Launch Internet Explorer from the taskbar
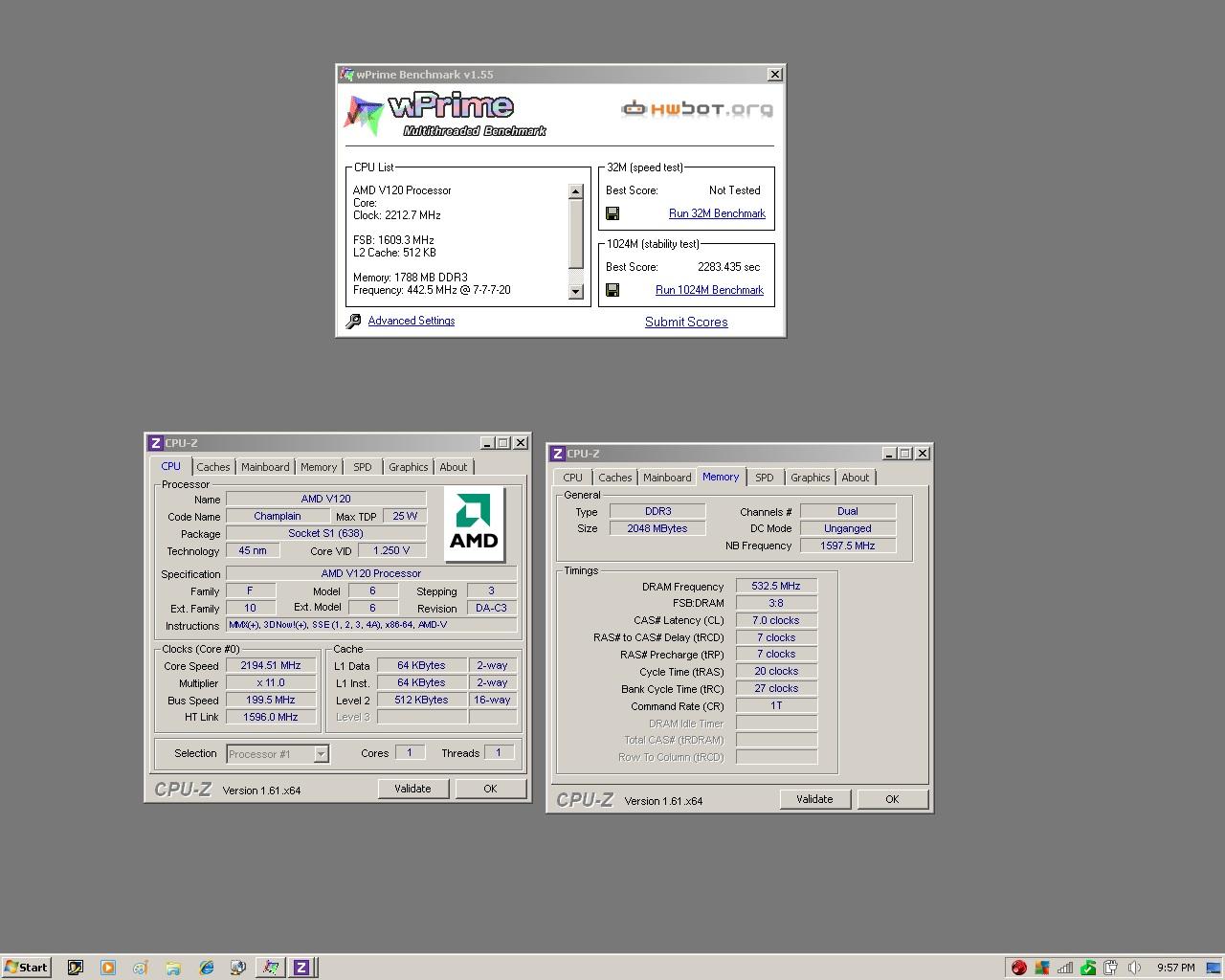The width and height of the screenshot is (1225, 980). coord(206,968)
